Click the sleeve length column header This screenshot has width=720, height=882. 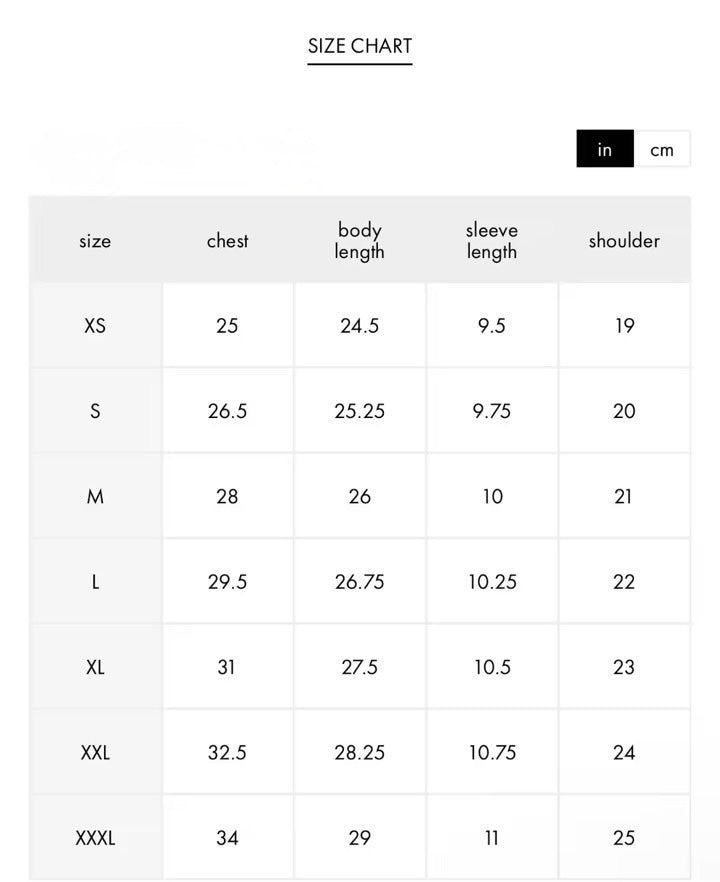pos(492,241)
